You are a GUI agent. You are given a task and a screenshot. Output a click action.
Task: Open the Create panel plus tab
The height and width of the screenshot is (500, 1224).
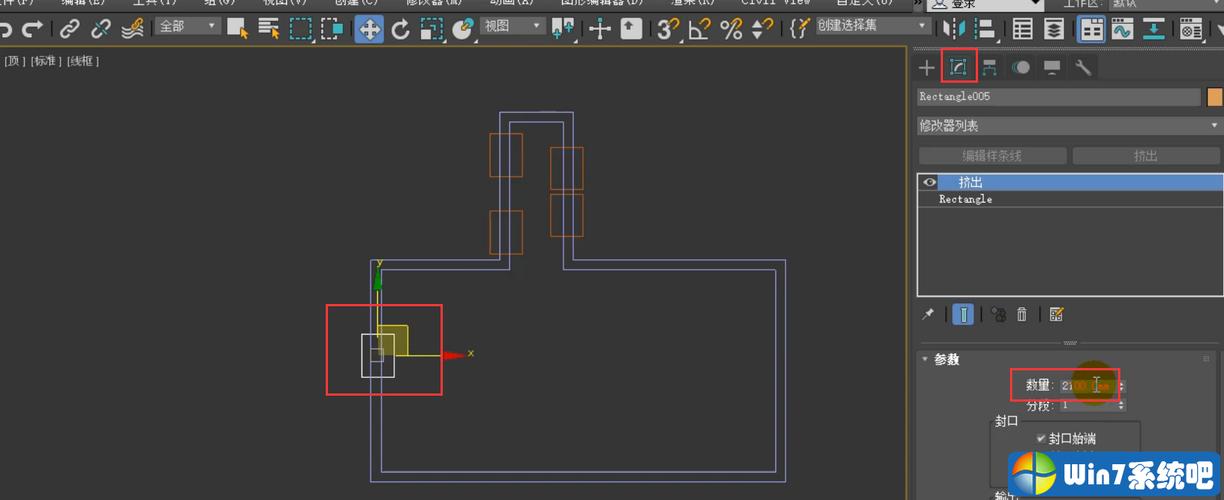927,67
